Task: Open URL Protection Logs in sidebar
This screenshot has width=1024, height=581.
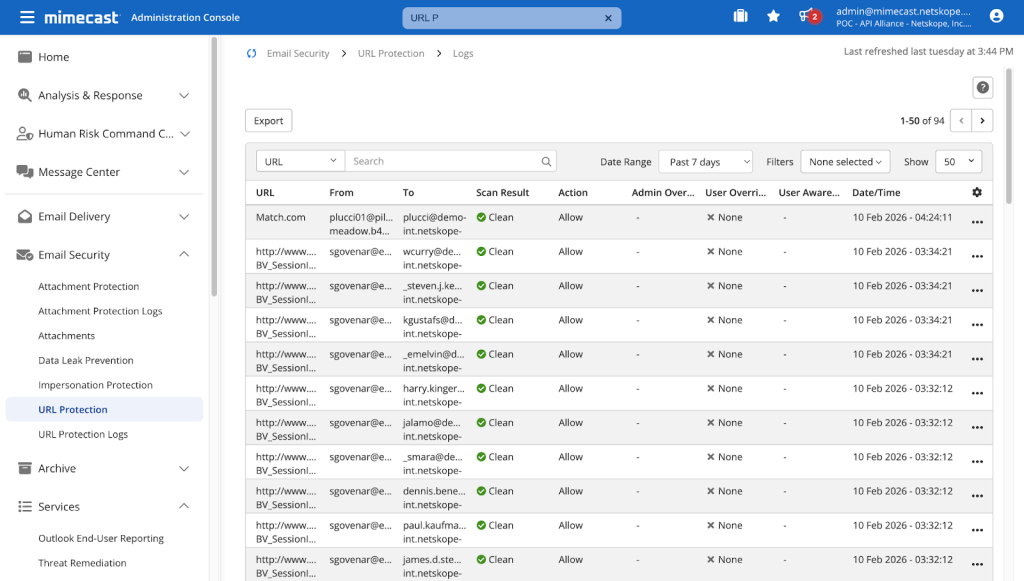Action: [83, 434]
